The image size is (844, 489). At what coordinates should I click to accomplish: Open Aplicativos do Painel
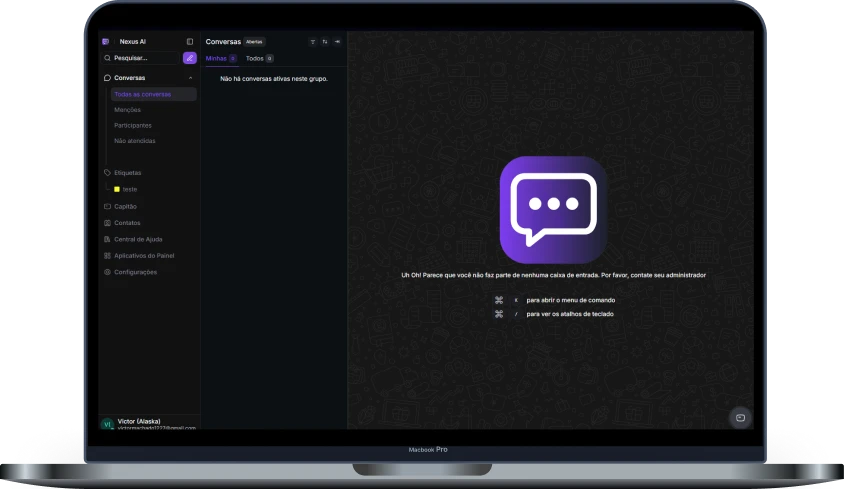click(143, 255)
